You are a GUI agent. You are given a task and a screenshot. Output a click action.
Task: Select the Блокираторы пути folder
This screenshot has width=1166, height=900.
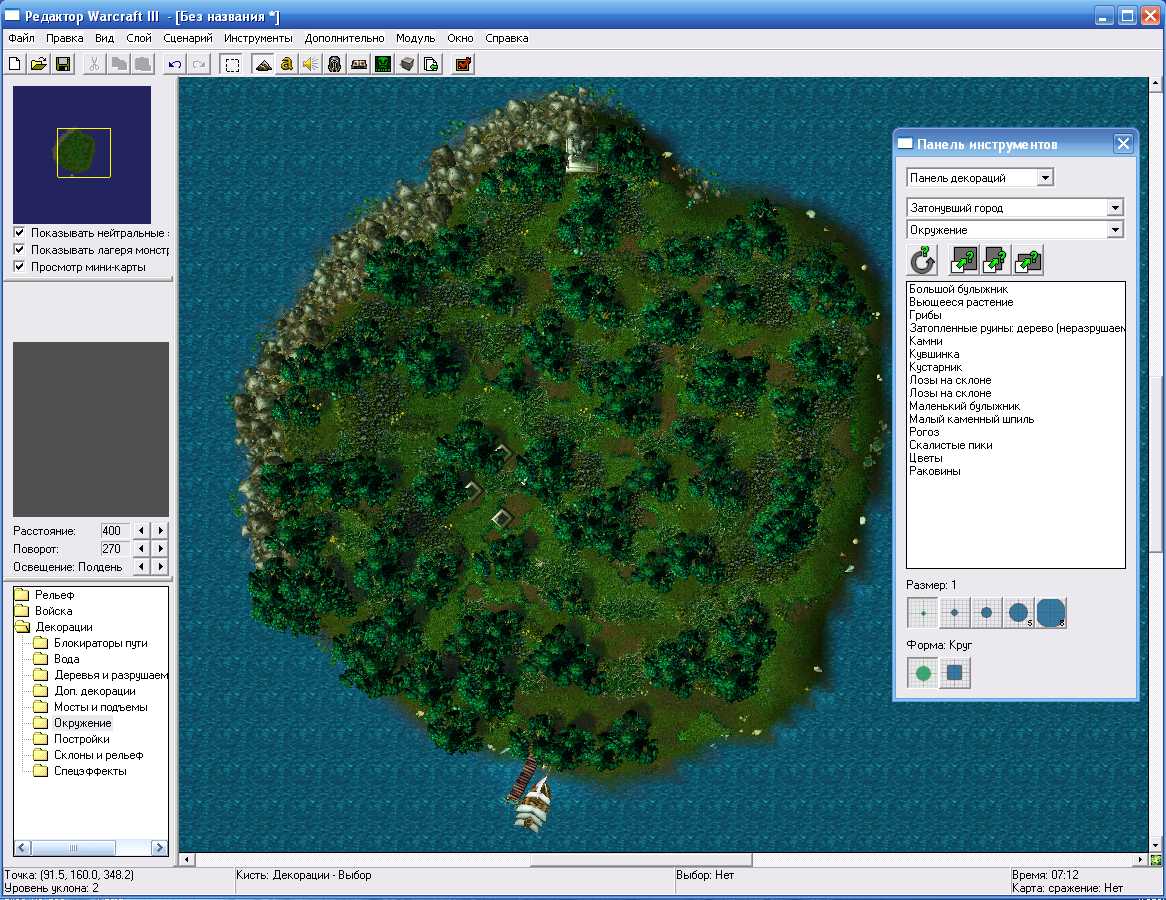pos(100,643)
